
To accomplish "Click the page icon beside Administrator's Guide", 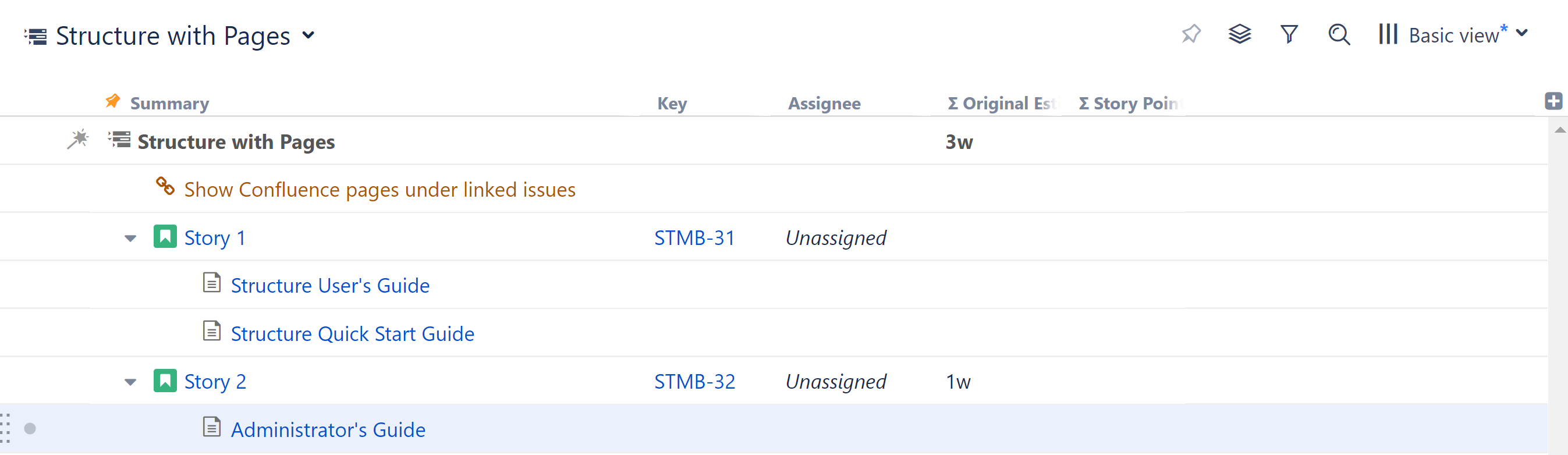I will (211, 428).
